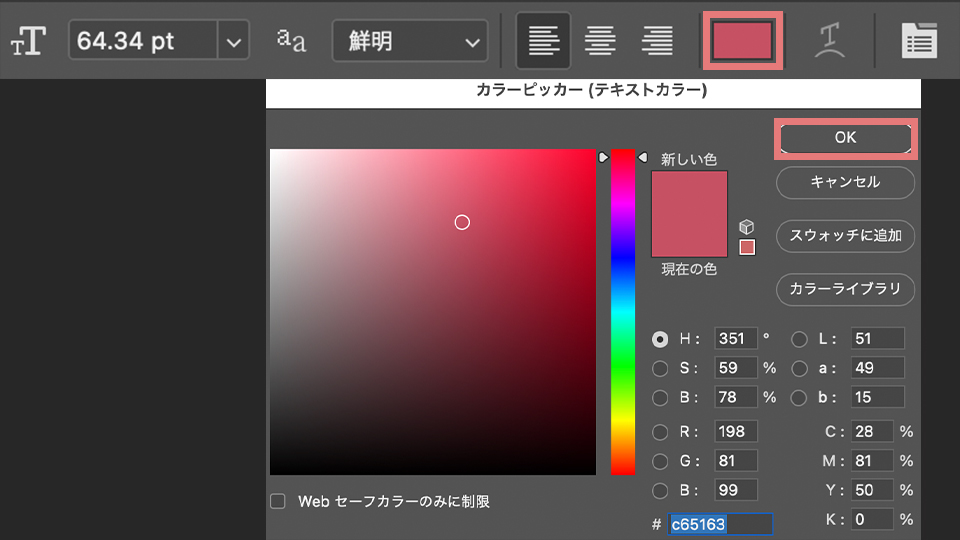This screenshot has width=960, height=540.
Task: Select the R red radio button
Action: pyautogui.click(x=660, y=432)
